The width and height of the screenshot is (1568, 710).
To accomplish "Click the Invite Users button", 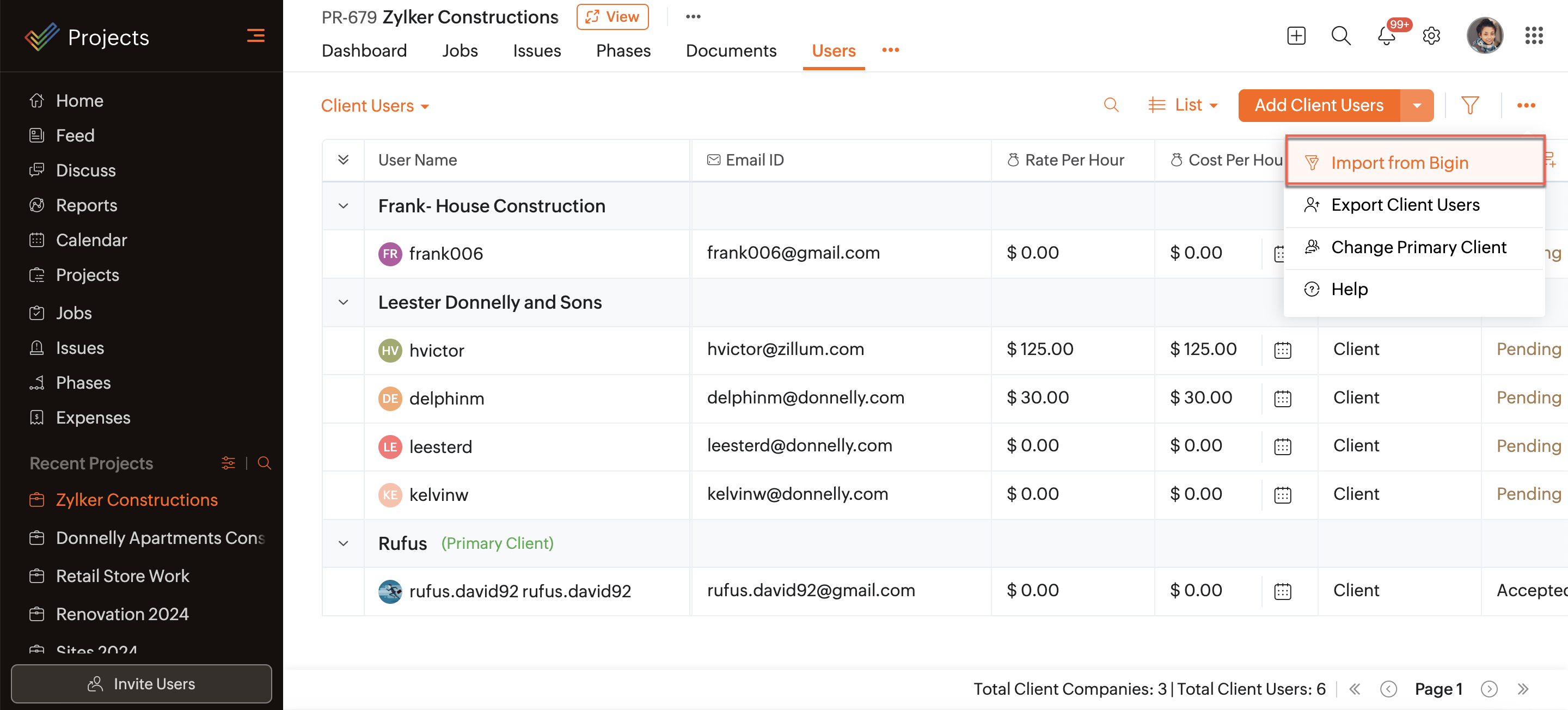I will point(141,683).
